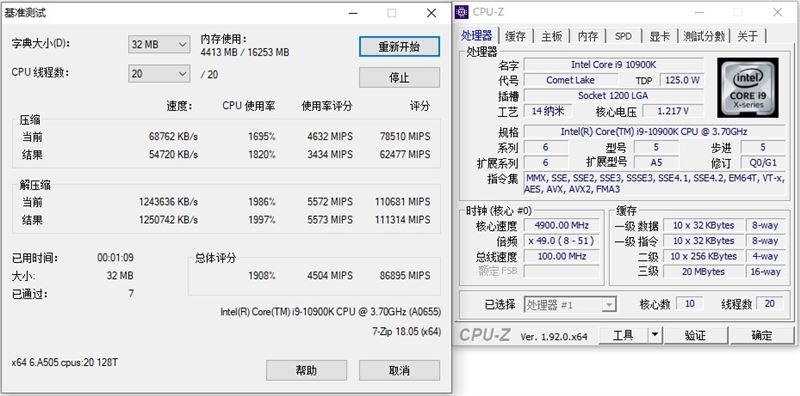The image size is (800, 396).
Task: Switch to the SPD tab in CPU-Z
Action: [x=623, y=36]
